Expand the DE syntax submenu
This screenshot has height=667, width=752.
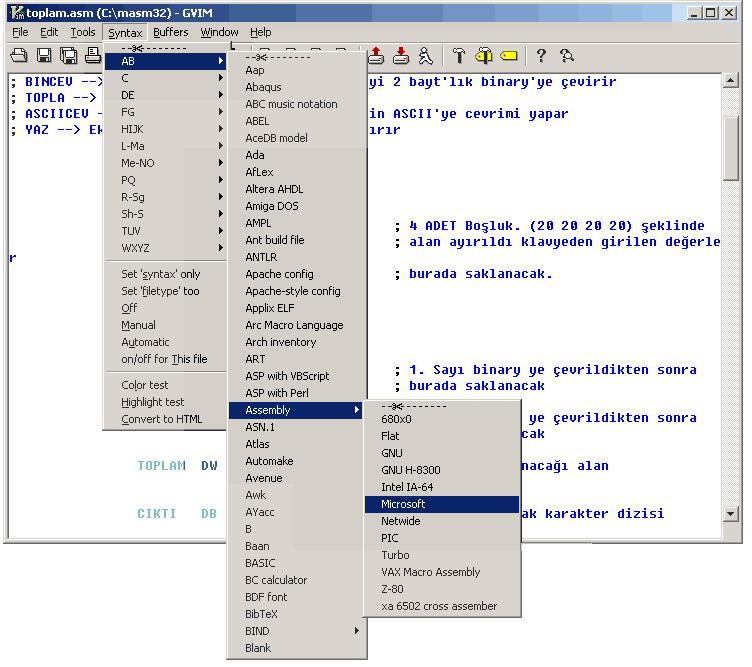165,95
